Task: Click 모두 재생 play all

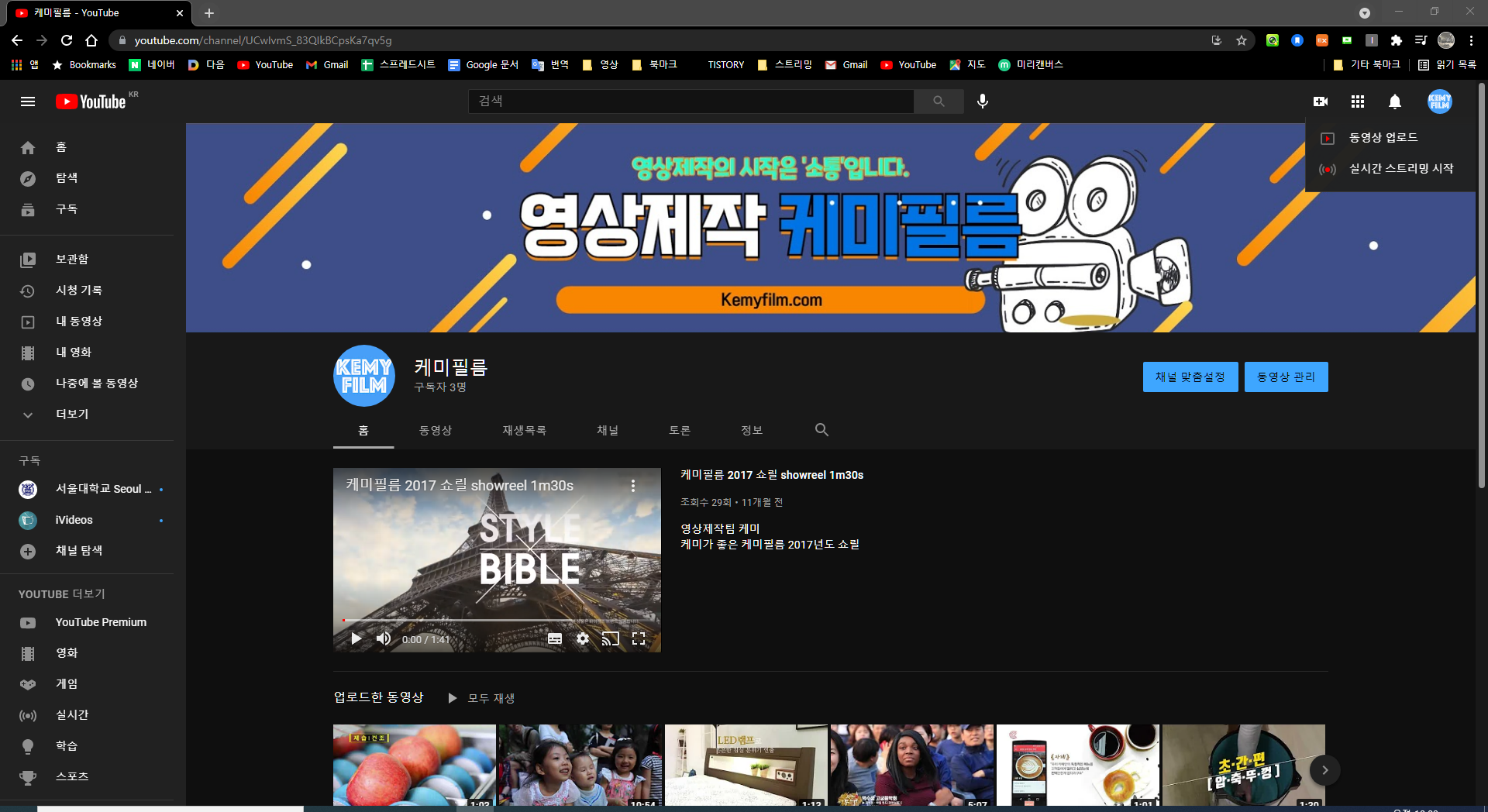Action: [x=481, y=698]
